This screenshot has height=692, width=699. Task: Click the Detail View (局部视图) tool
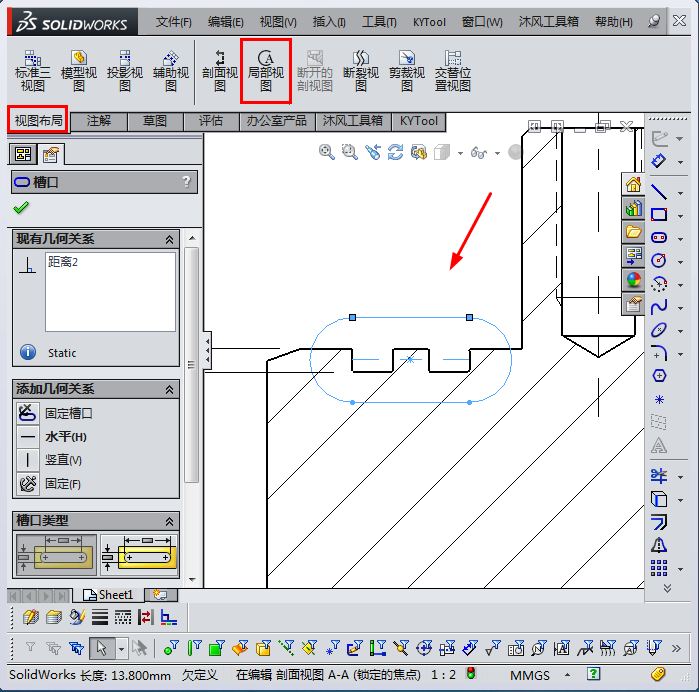pyautogui.click(x=266, y=70)
